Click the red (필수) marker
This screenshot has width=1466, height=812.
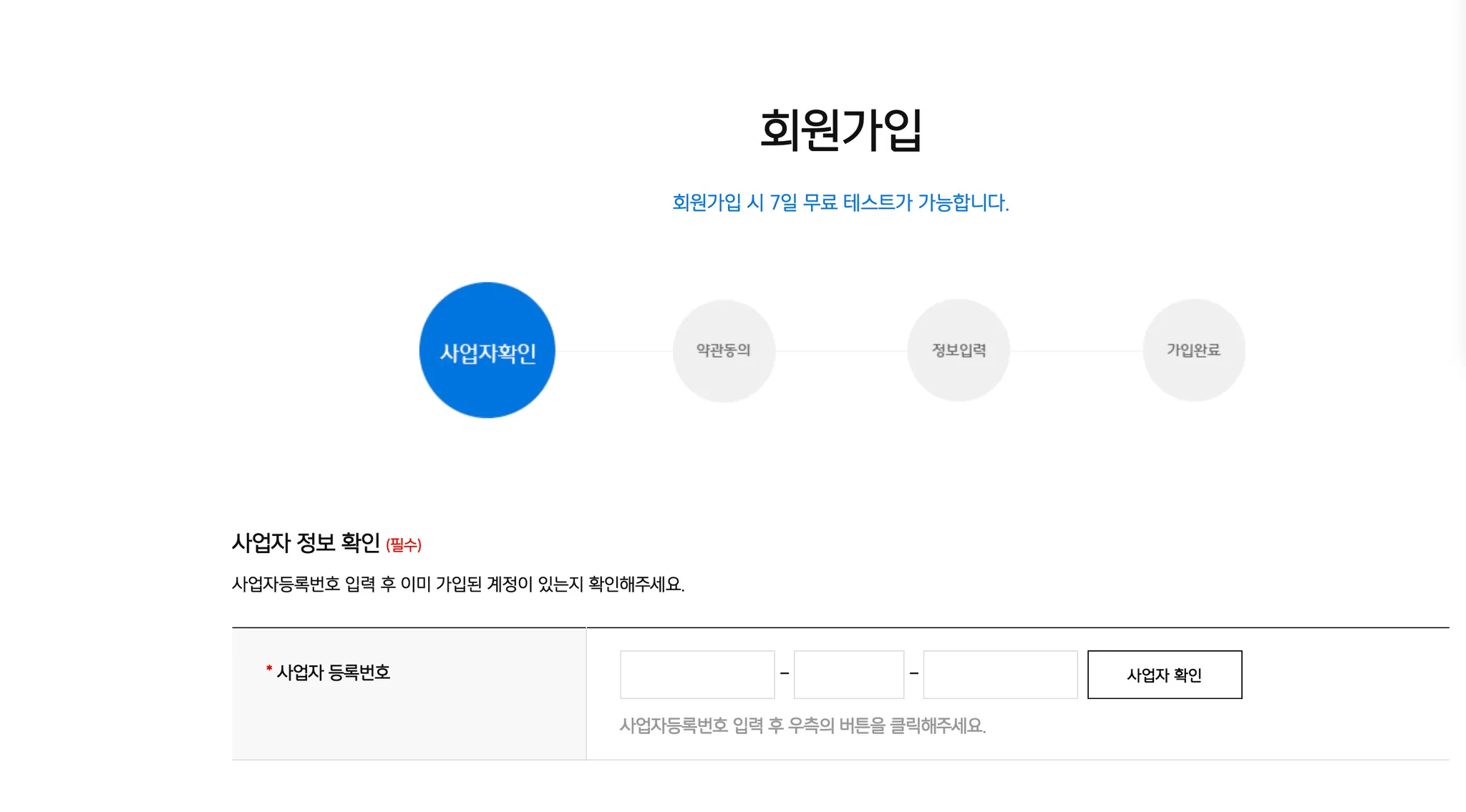pos(404,545)
